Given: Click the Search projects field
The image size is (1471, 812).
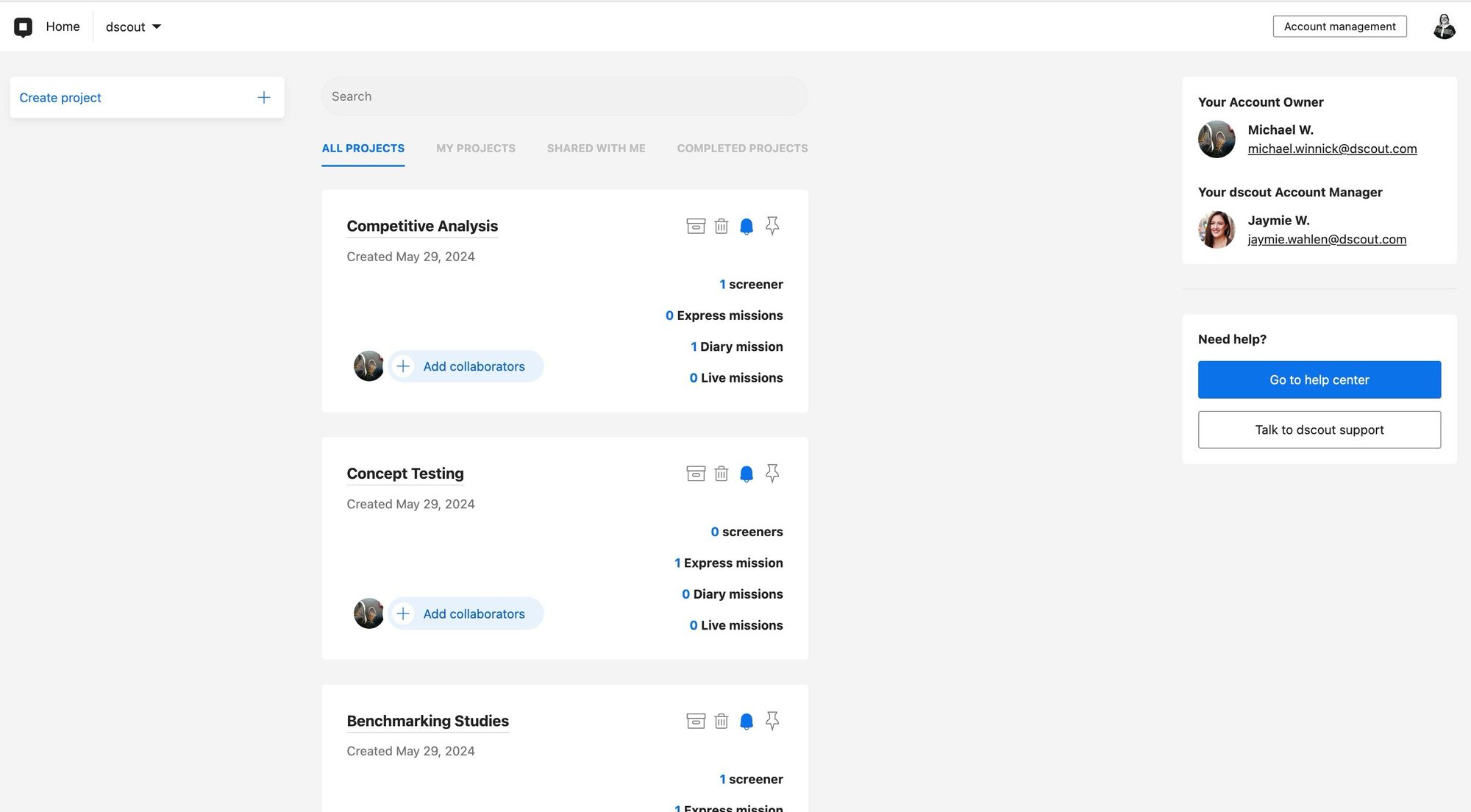Looking at the screenshot, I should (x=564, y=96).
